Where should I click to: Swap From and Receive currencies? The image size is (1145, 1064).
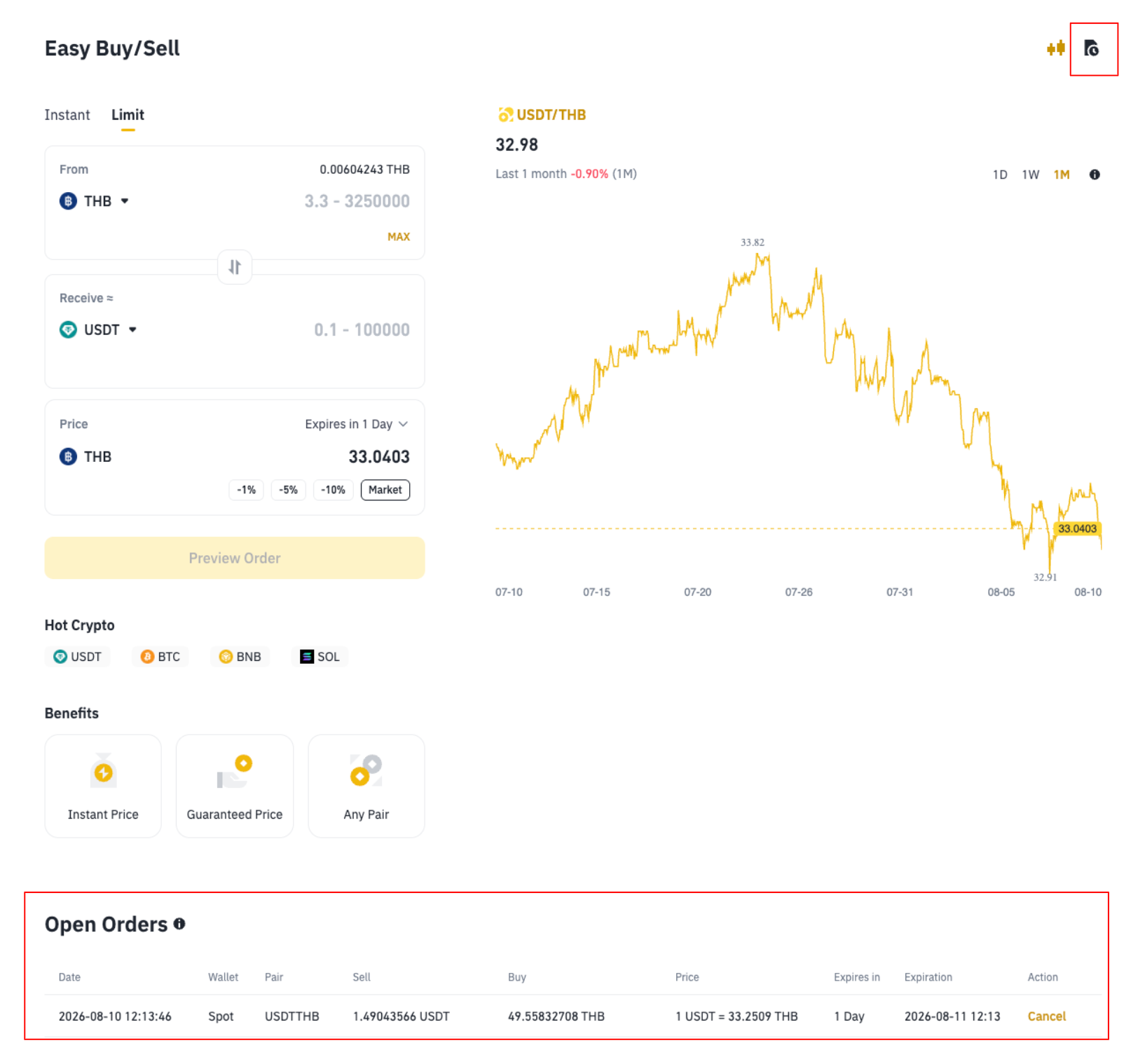point(235,267)
